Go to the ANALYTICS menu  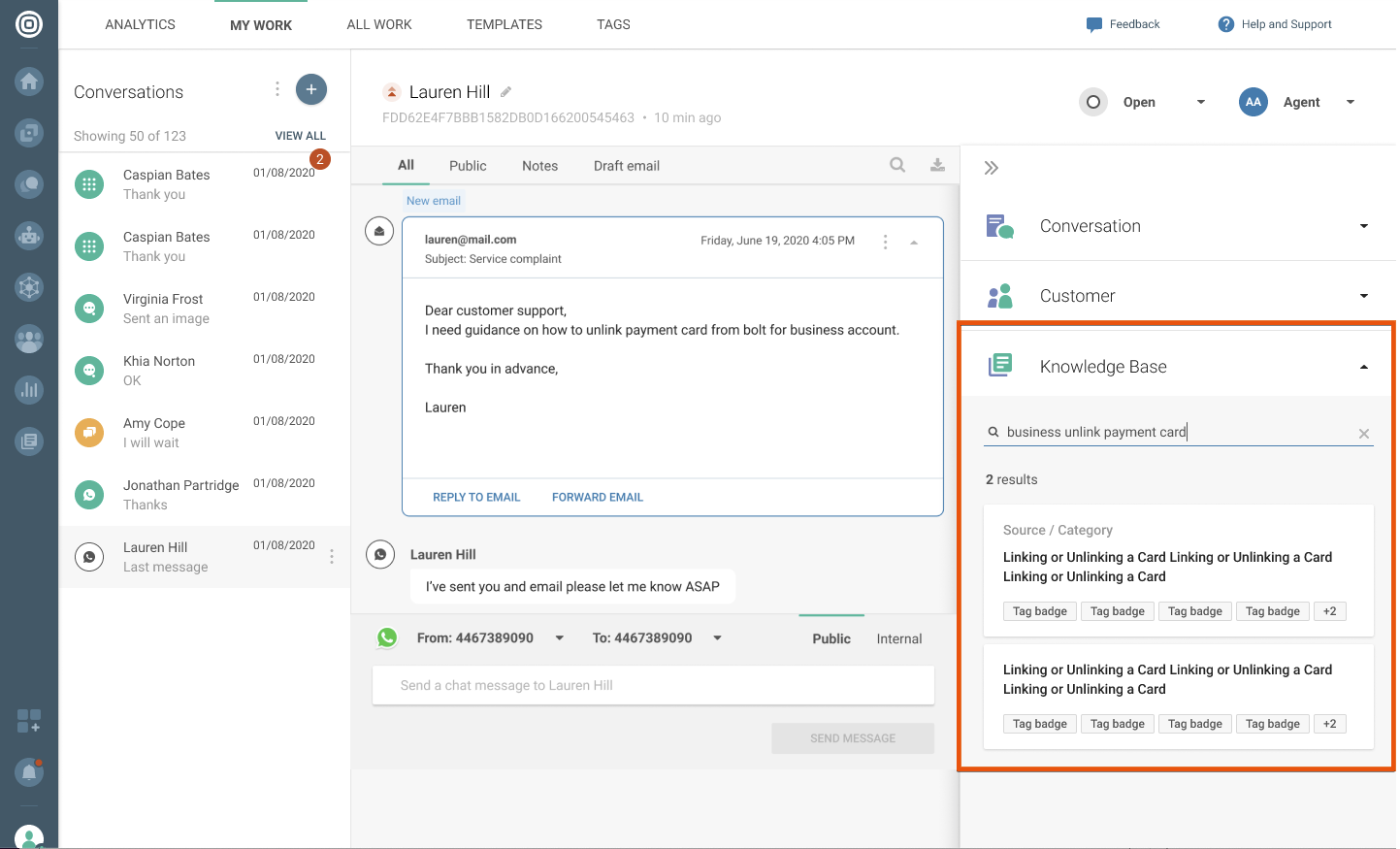(x=140, y=24)
